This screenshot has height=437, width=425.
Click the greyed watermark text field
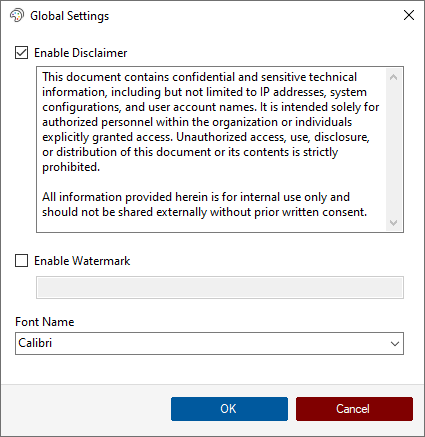(x=220, y=287)
